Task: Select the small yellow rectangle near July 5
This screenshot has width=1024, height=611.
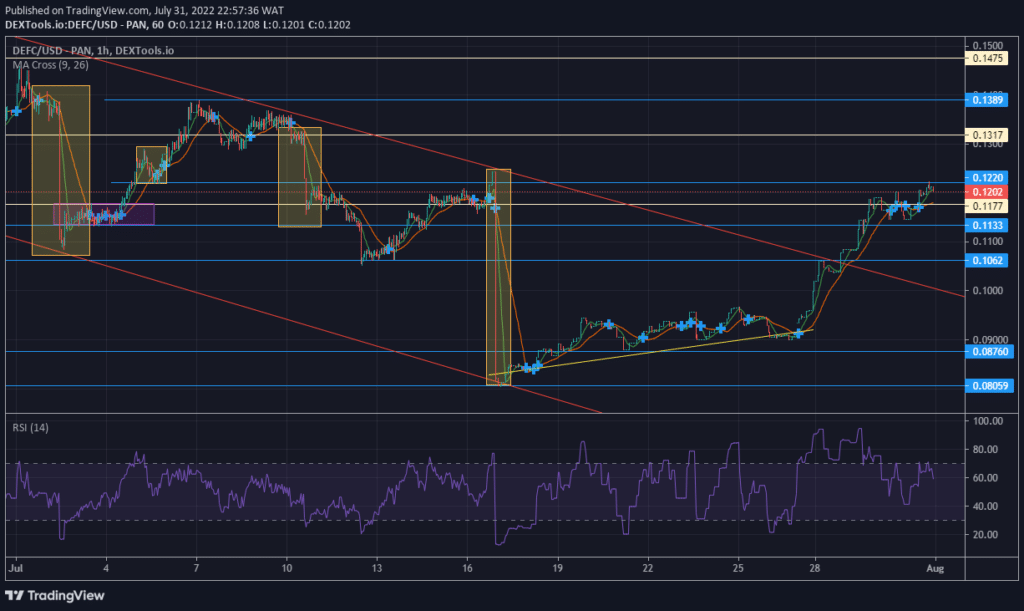Action: click(x=151, y=165)
